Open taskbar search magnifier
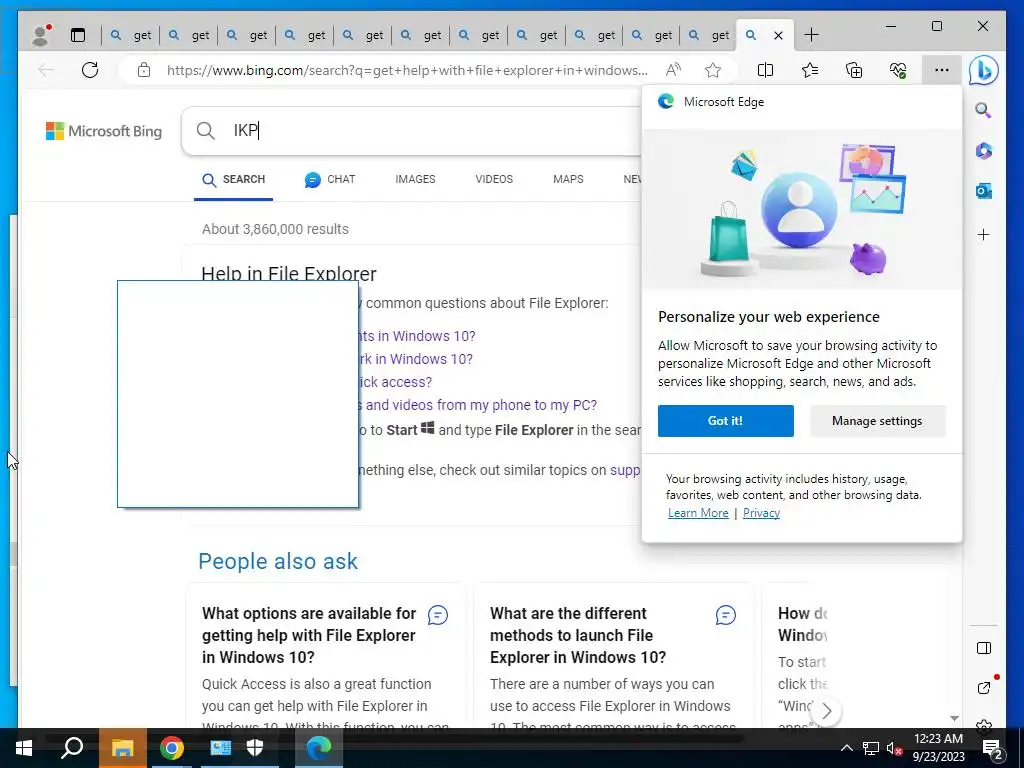This screenshot has height=768, width=1024. 72,748
